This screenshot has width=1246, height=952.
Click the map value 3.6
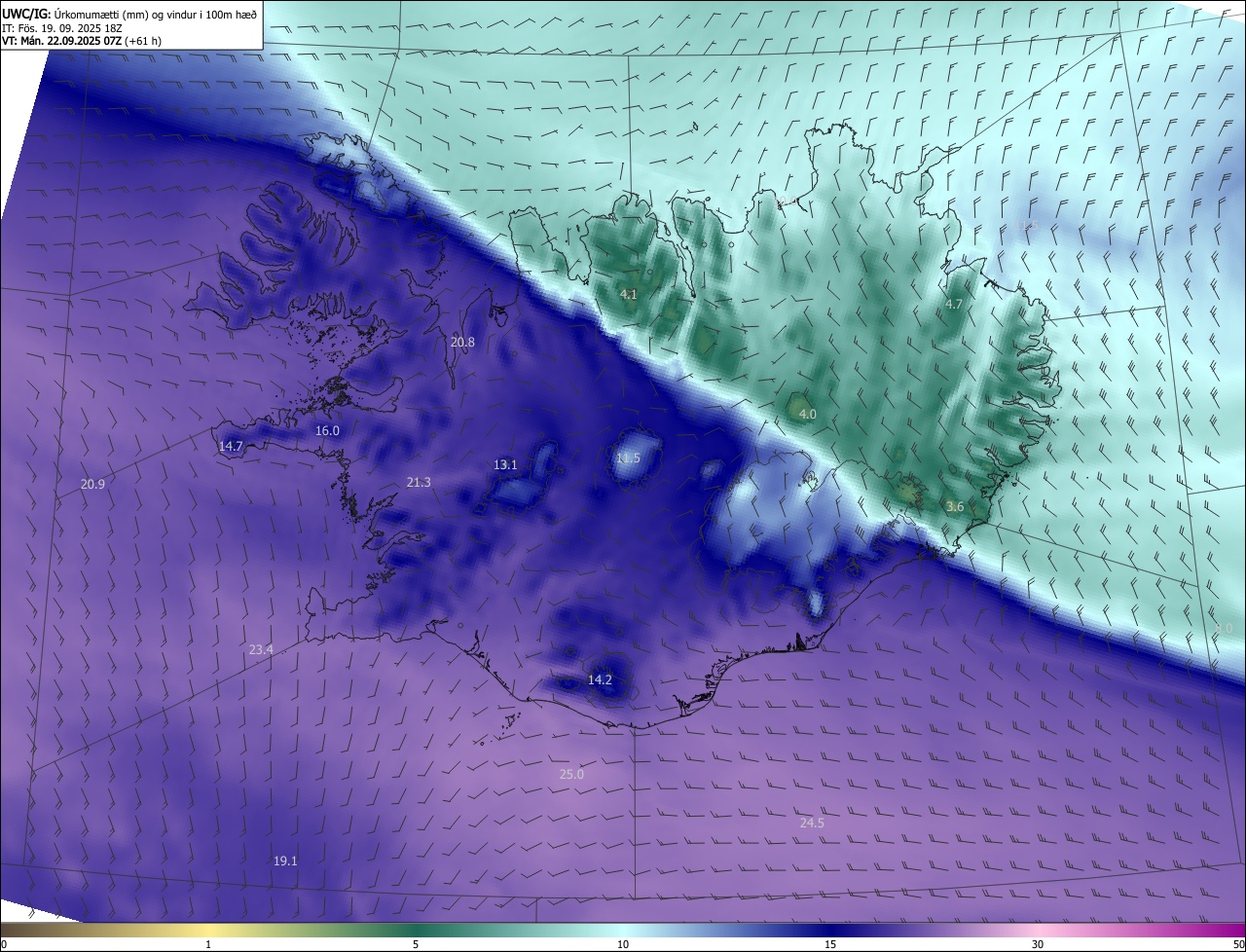(955, 506)
